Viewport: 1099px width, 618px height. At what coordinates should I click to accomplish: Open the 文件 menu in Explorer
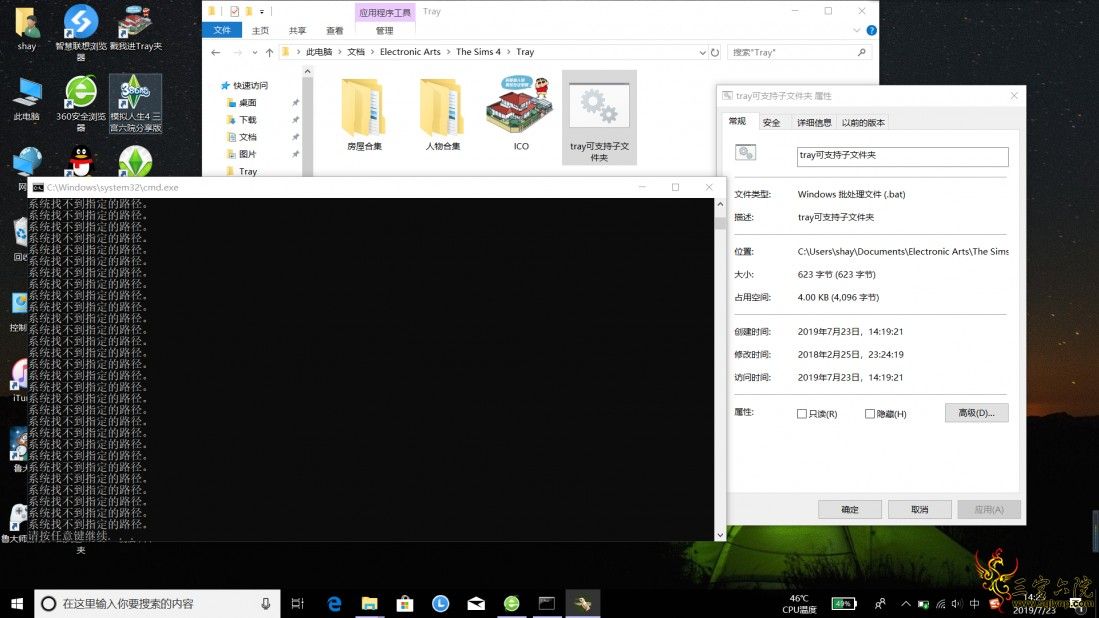point(222,30)
